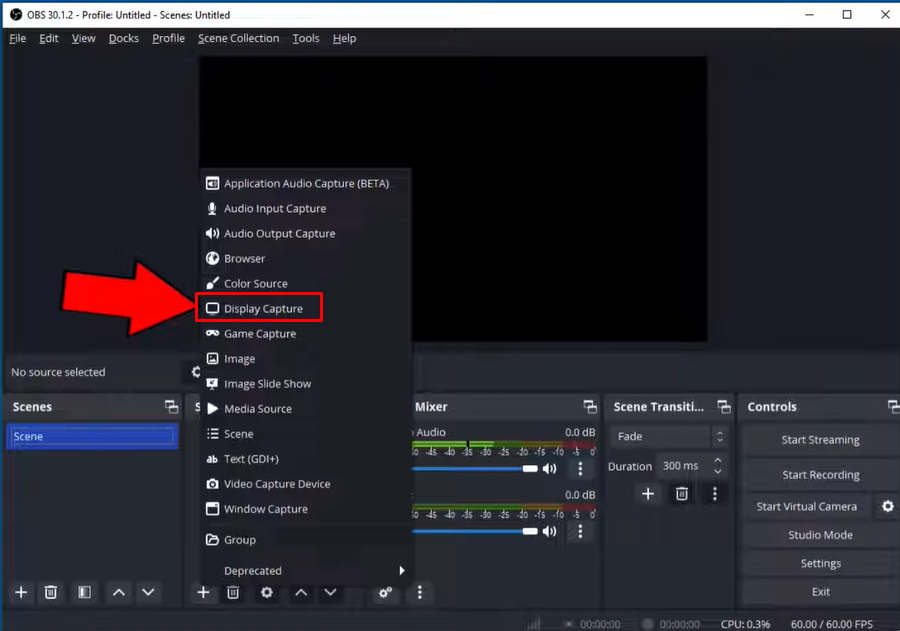Open OBS Settings from Controls panel
The height and width of the screenshot is (631, 900).
click(x=819, y=562)
